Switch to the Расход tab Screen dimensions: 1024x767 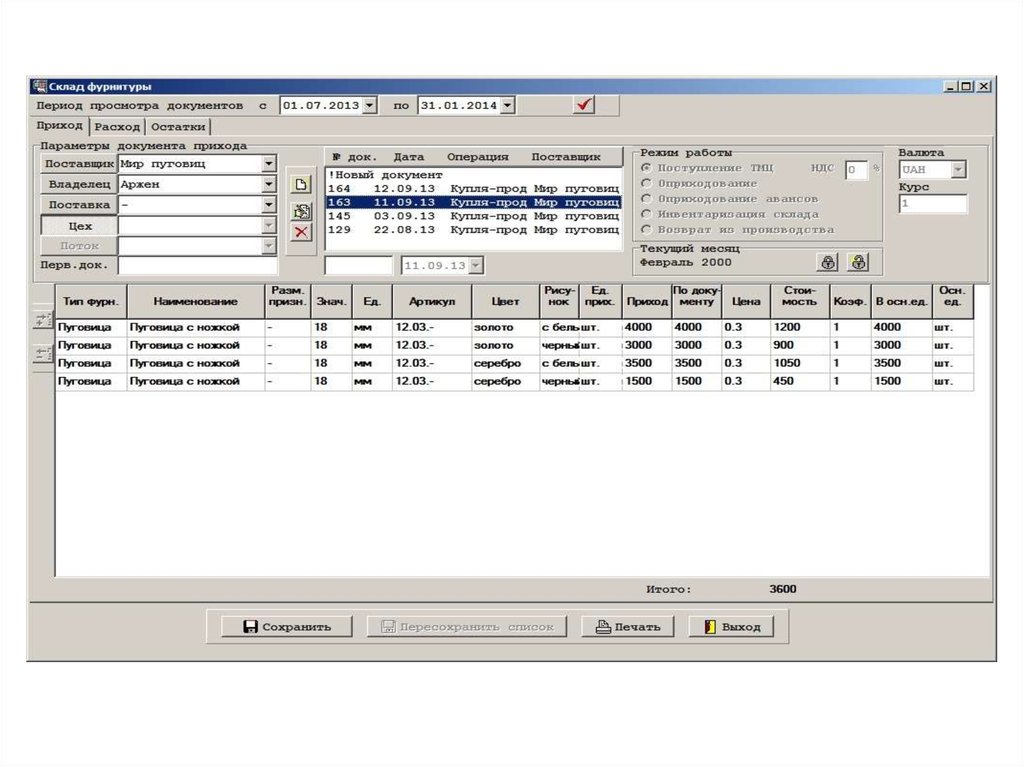[118, 127]
